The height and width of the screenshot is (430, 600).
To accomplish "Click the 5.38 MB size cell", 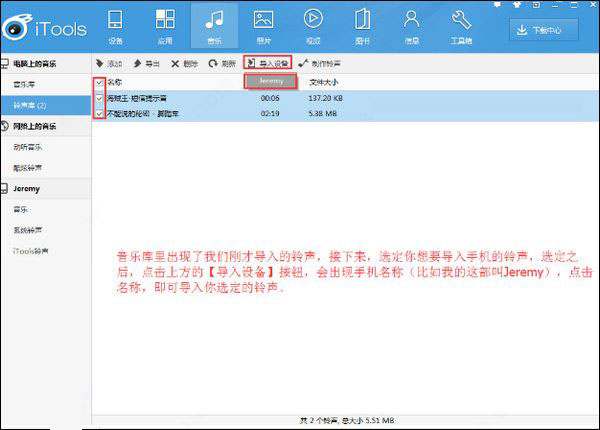I will pos(323,114).
